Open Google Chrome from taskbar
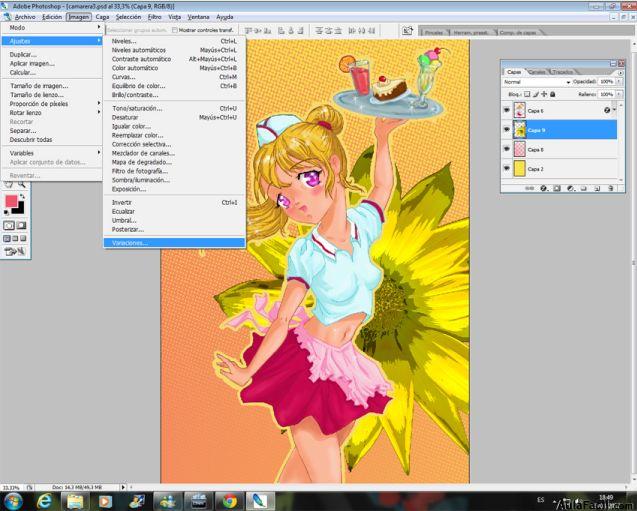 coord(229,501)
